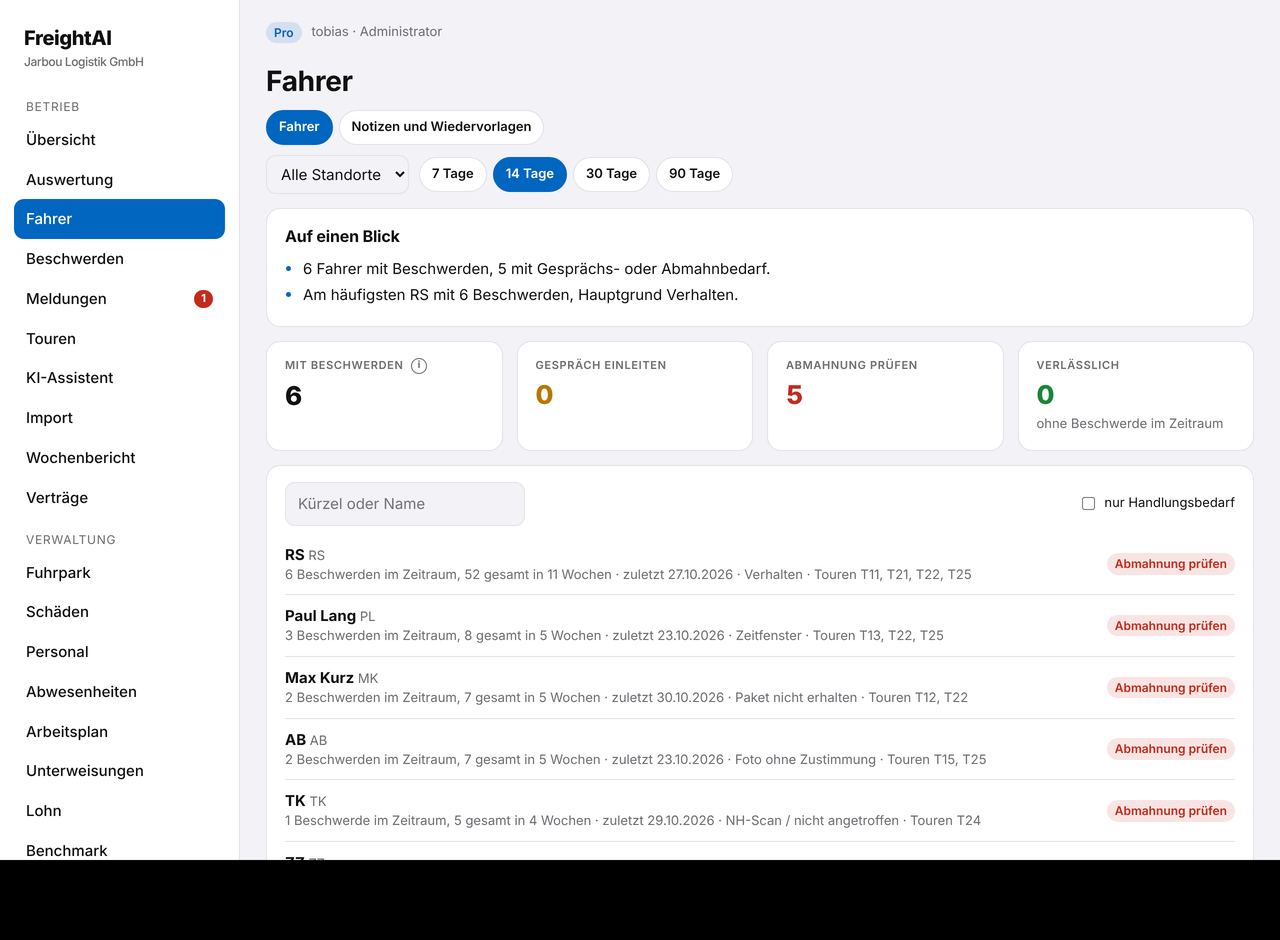Navigate to Beschwerden in the sidebar
1280x940 pixels.
pos(119,259)
